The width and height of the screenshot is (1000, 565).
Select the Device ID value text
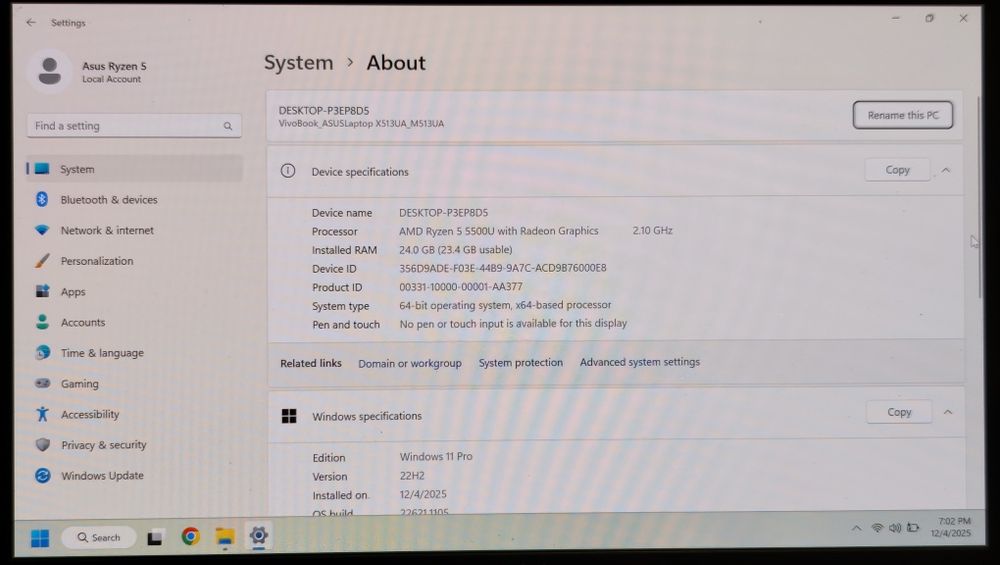coord(503,268)
